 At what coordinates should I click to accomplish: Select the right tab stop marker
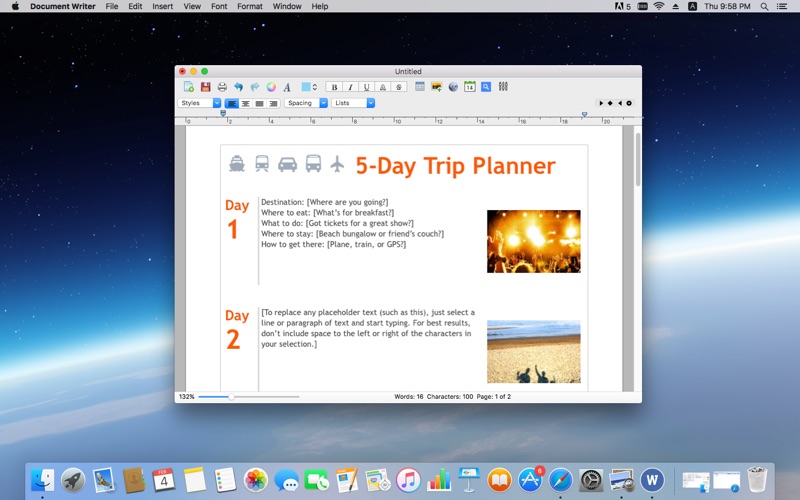(620, 103)
